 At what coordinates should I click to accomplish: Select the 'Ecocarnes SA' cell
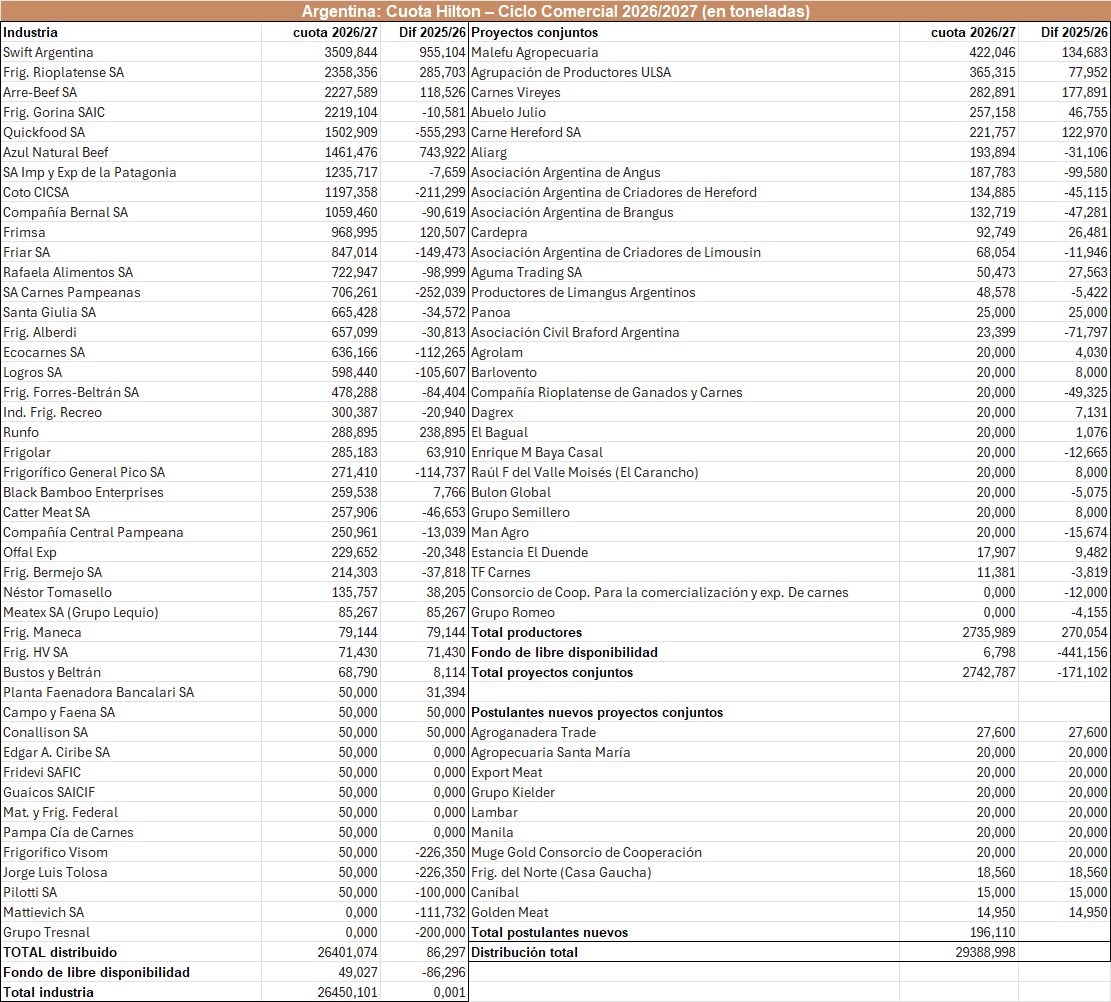pos(131,352)
